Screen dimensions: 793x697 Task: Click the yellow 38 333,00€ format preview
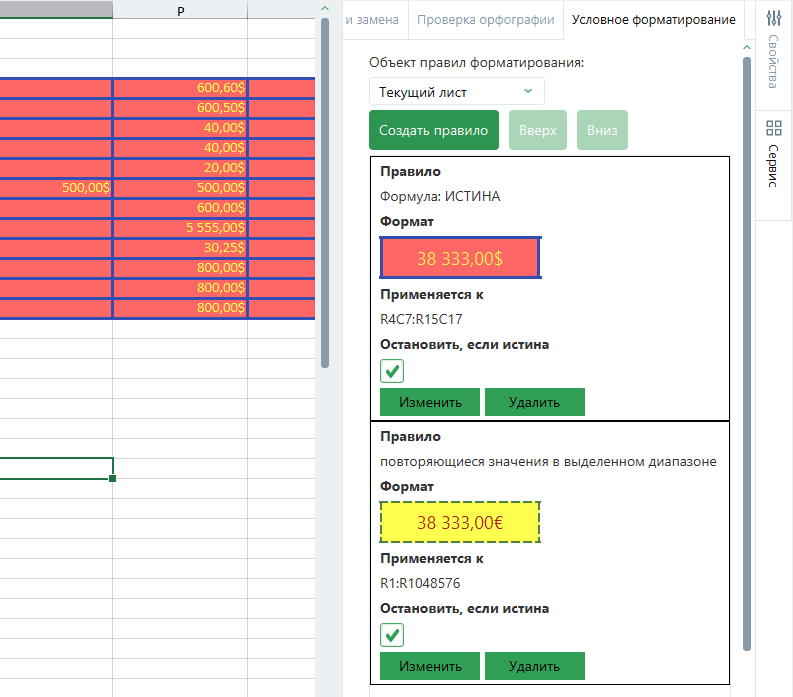click(x=460, y=522)
